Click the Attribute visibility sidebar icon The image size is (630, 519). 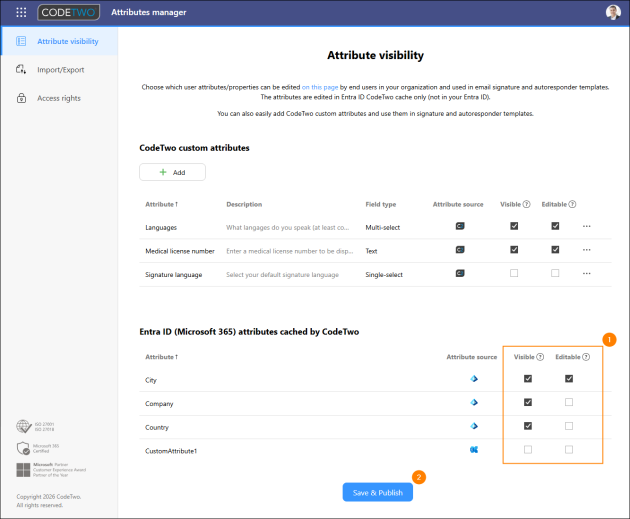(x=21, y=41)
